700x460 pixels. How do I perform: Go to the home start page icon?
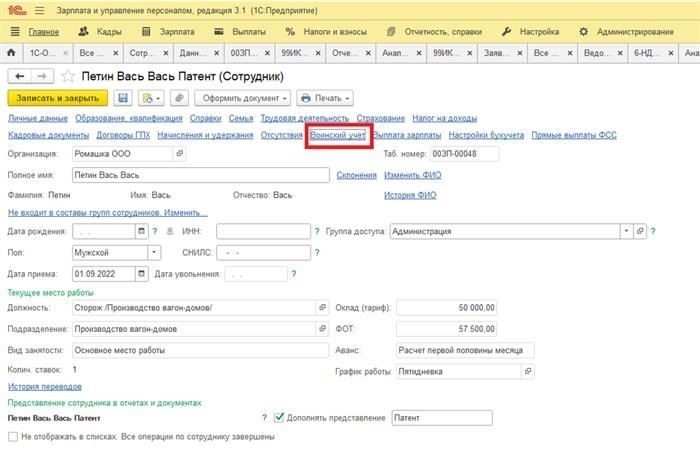point(11,53)
